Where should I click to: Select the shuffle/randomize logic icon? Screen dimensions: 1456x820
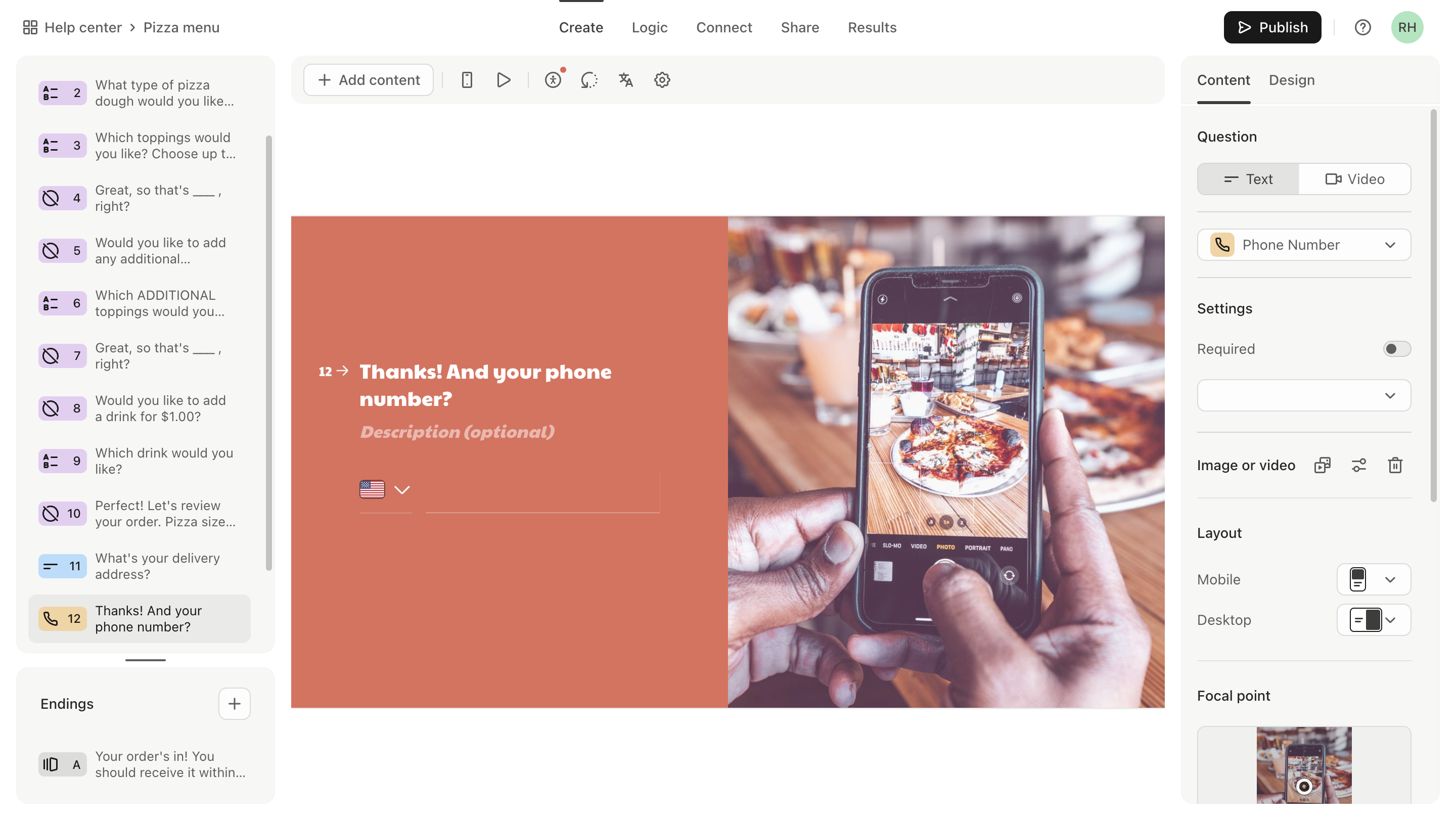pos(589,79)
